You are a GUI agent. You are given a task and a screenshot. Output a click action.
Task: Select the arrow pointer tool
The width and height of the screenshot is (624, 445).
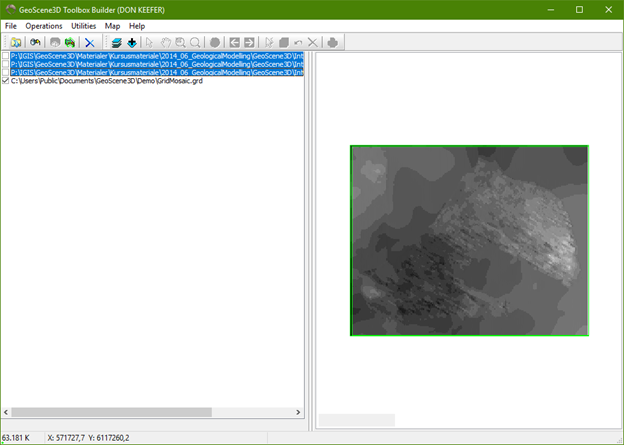tap(150, 42)
